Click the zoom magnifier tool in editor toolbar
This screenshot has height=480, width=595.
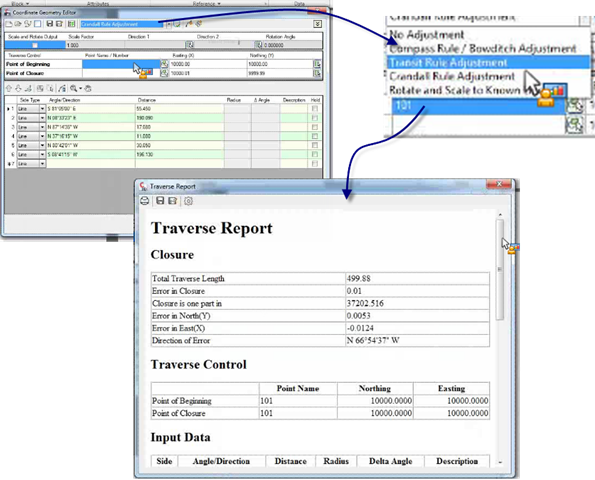pyautogui.click(x=74, y=88)
